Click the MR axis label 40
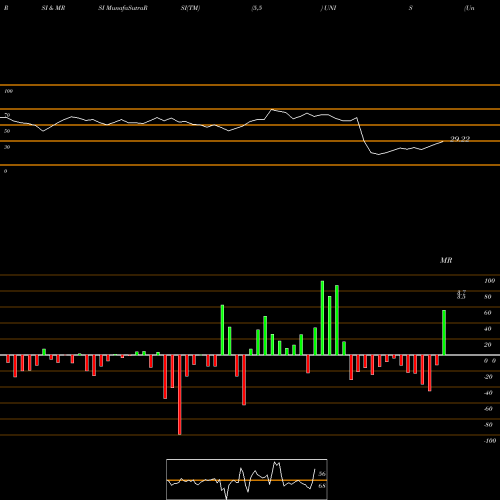Image resolution: width=500 pixels, height=500 pixels. [x=488, y=329]
